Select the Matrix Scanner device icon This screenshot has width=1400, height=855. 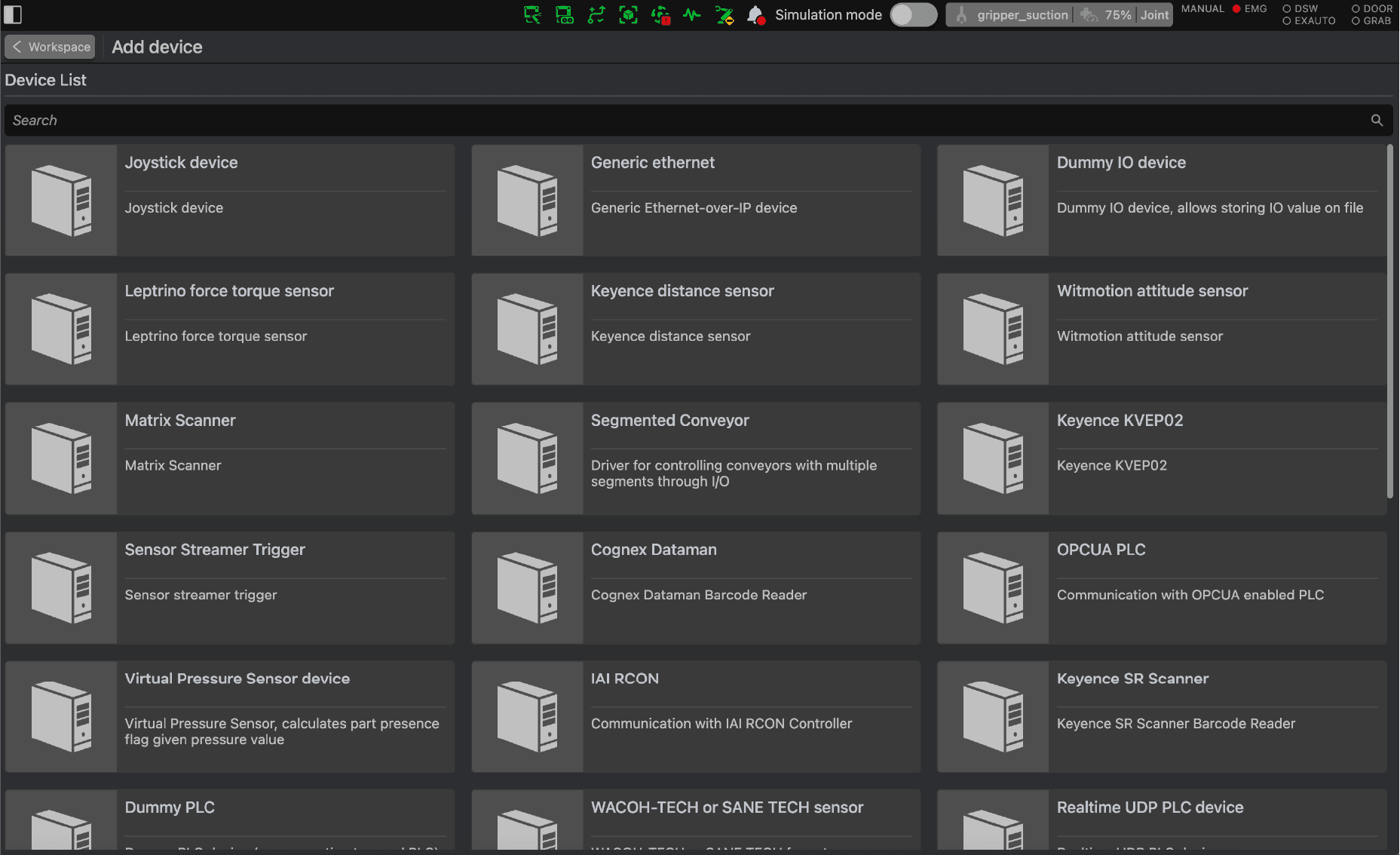click(61, 458)
